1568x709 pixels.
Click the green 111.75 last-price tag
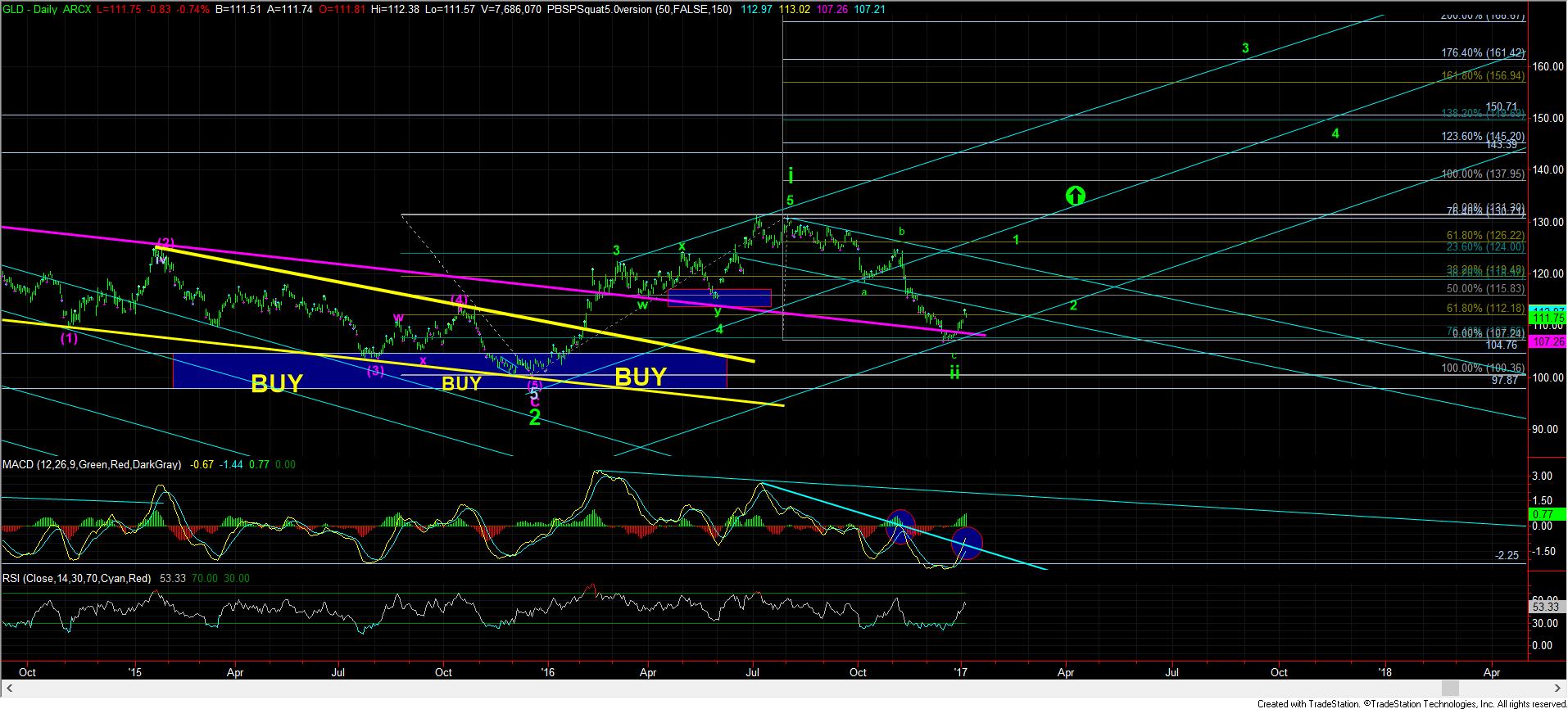1548,318
